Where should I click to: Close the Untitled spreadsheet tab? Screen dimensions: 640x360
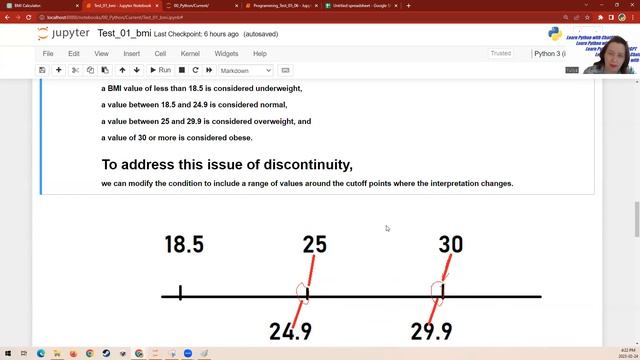tap(396, 6)
